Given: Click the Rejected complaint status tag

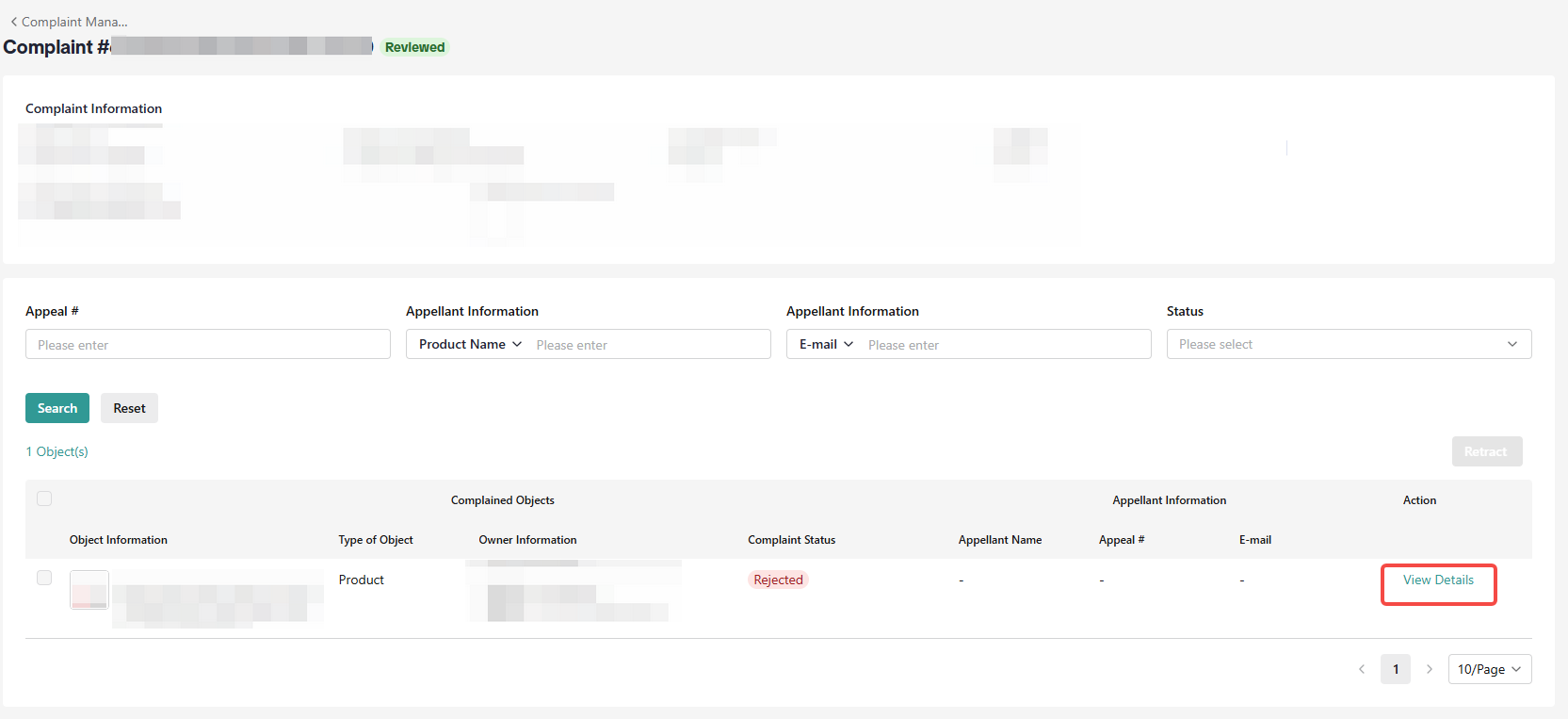Looking at the screenshot, I should 779,580.
